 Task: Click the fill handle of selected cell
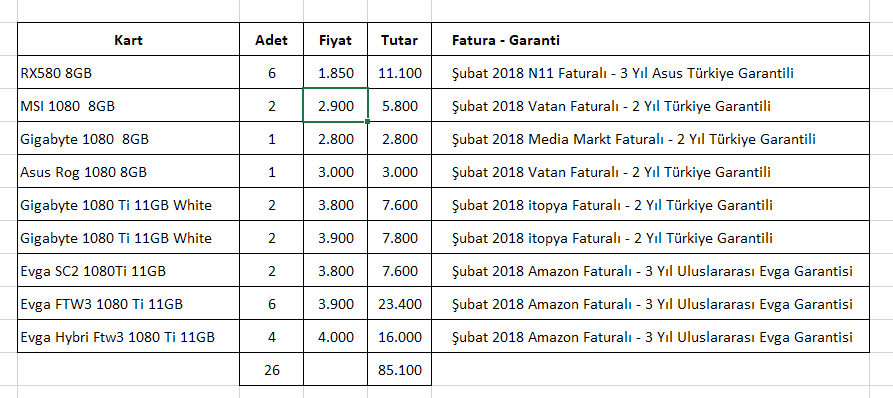(x=367, y=121)
